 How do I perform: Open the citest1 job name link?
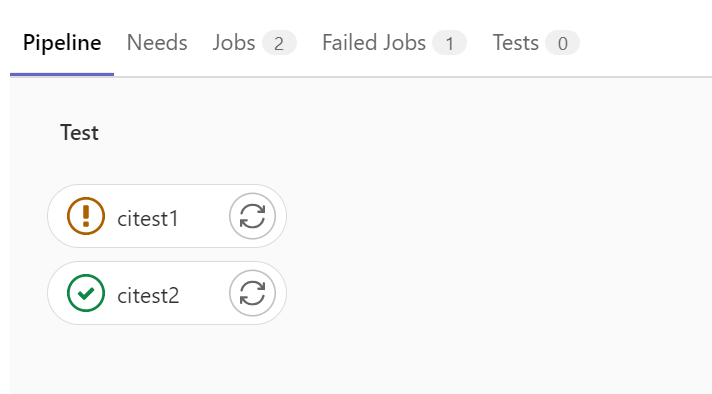tap(148, 219)
